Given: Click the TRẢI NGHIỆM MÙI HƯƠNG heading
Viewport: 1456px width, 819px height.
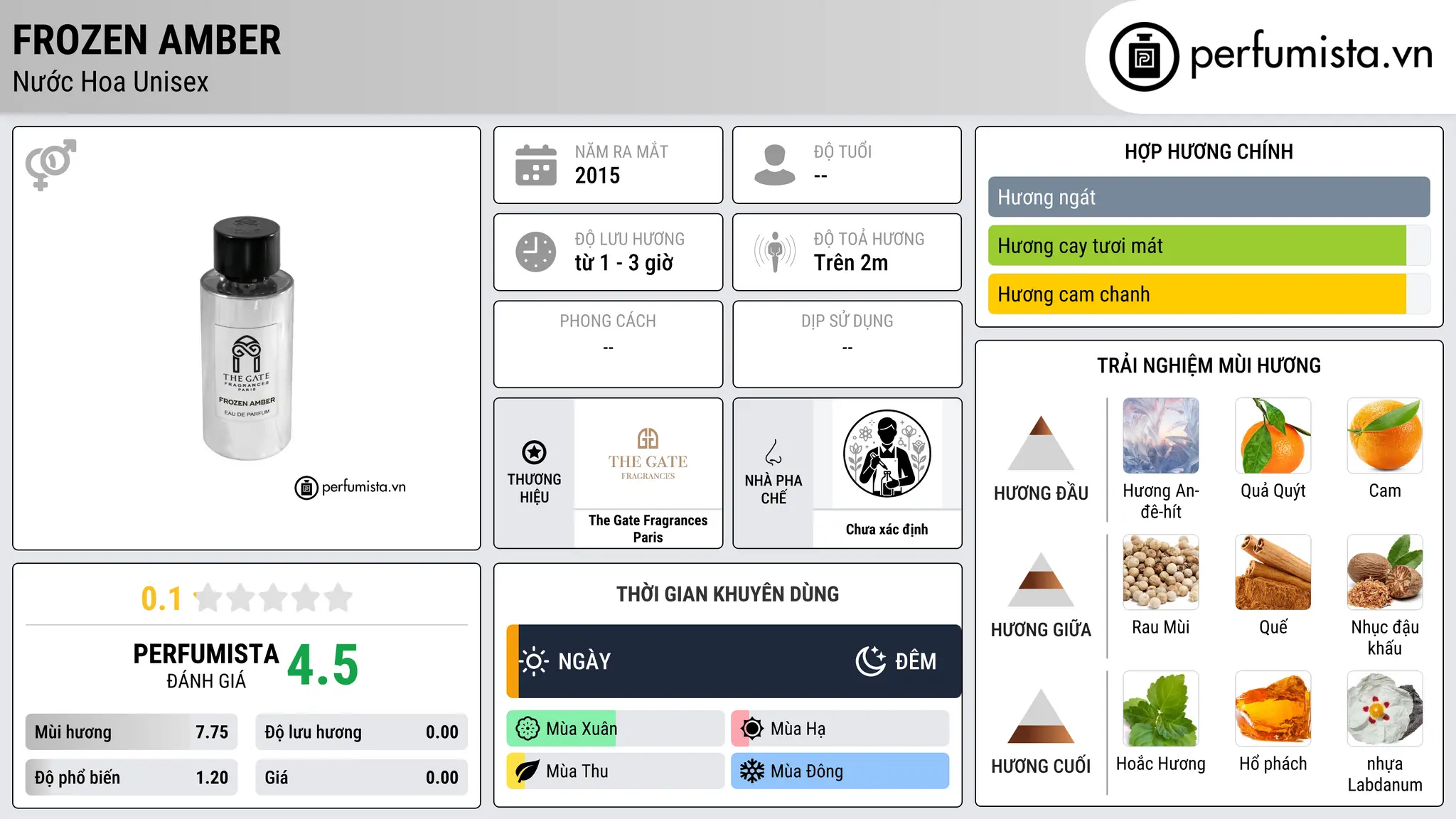Looking at the screenshot, I should point(1209,365).
